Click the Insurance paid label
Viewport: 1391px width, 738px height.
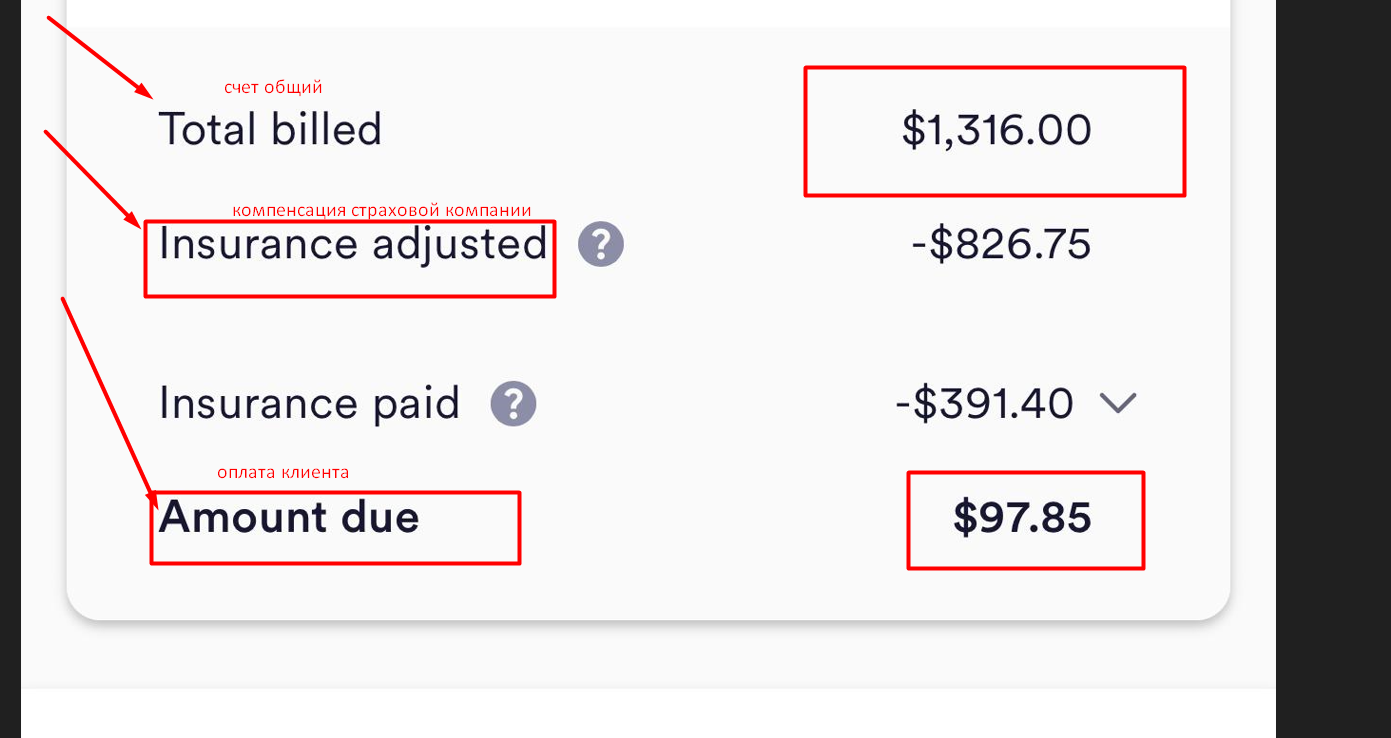pyautogui.click(x=309, y=403)
